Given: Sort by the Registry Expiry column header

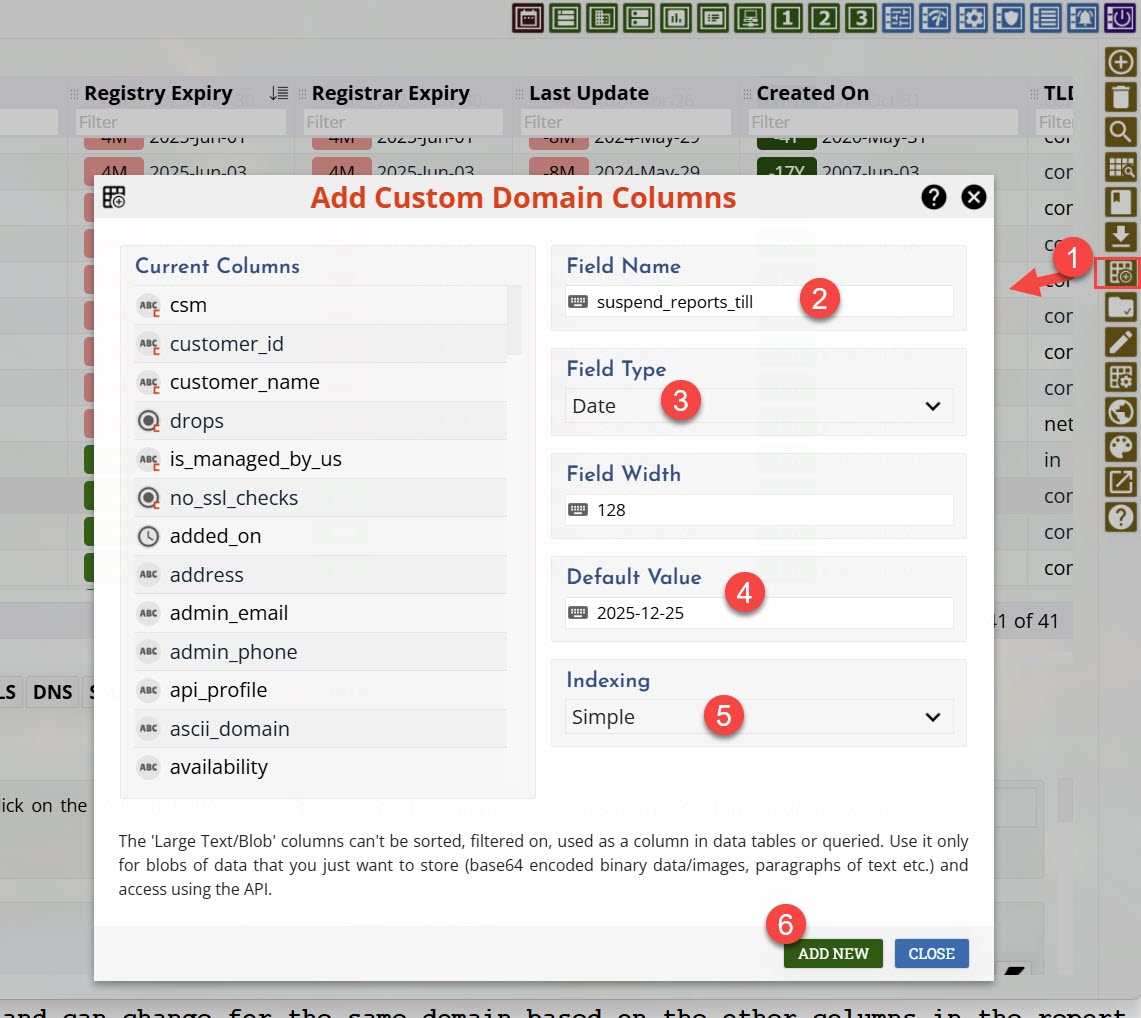Looking at the screenshot, I should coord(158,93).
